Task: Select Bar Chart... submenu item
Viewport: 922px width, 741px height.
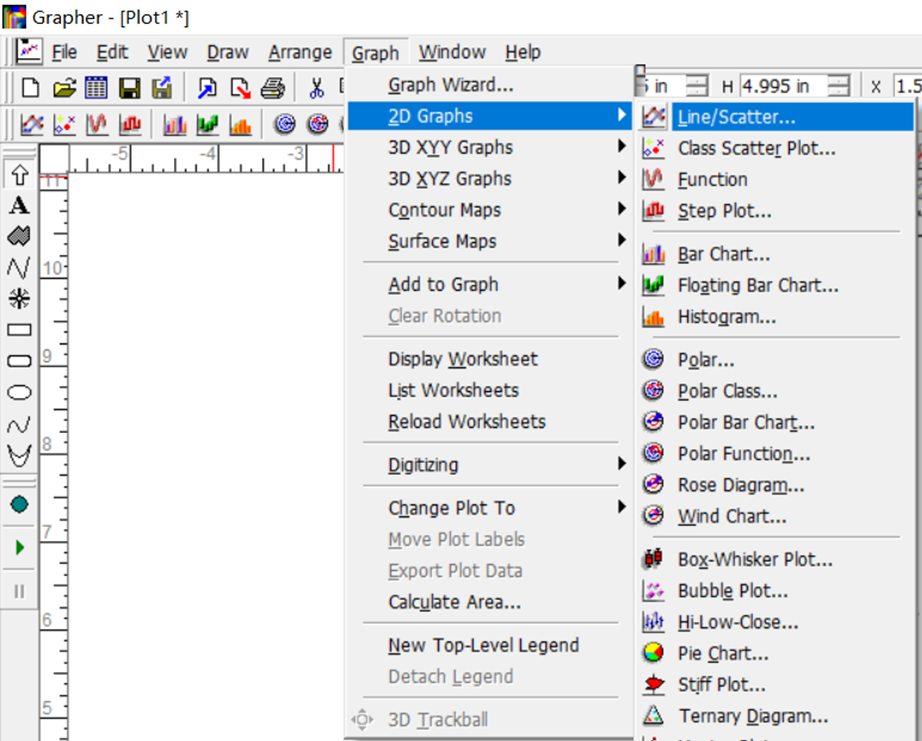Action: point(776,254)
